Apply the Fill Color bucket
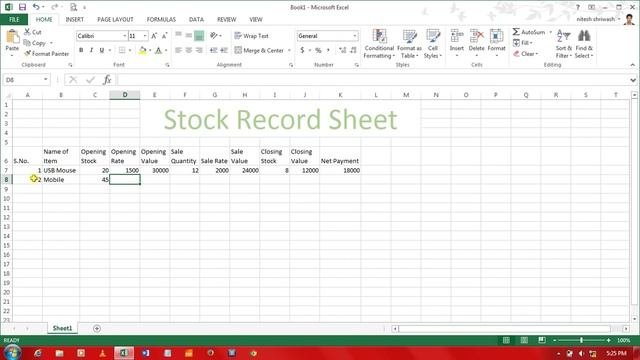 tap(142, 50)
